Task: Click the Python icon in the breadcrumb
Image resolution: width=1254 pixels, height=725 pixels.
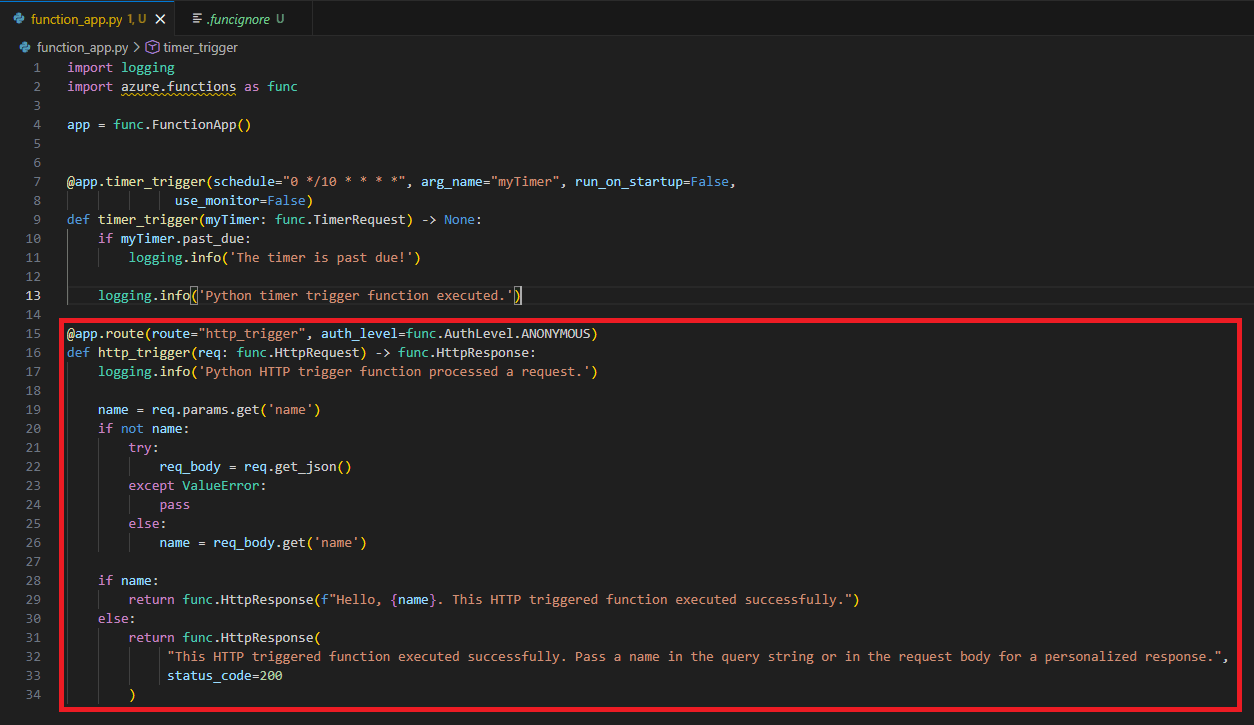Action: (x=25, y=47)
